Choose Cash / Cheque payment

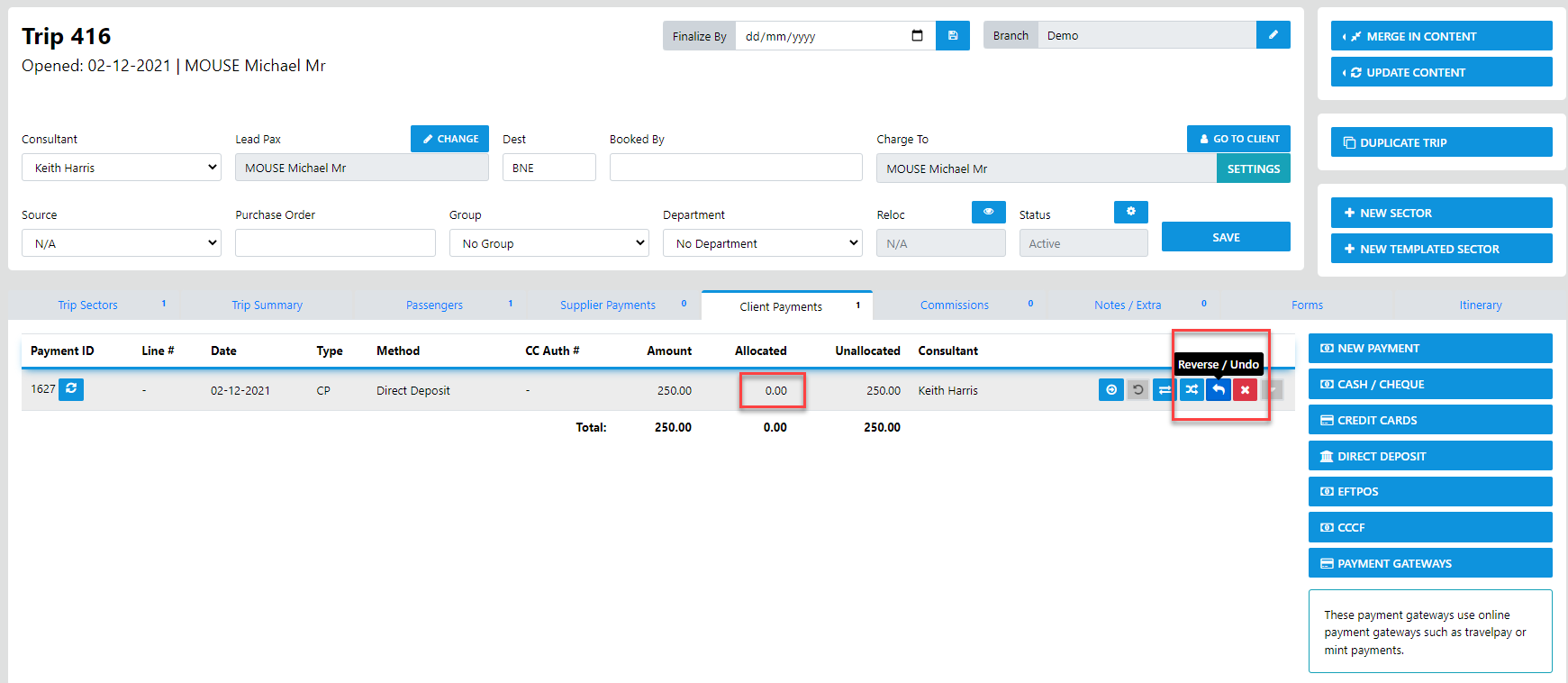(x=1430, y=384)
